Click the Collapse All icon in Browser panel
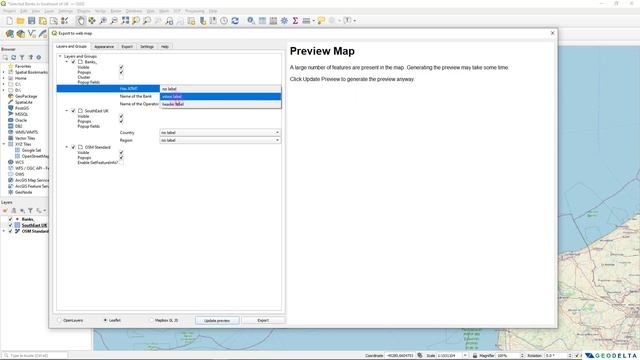This screenshot has width=640, height=360. (x=30, y=58)
